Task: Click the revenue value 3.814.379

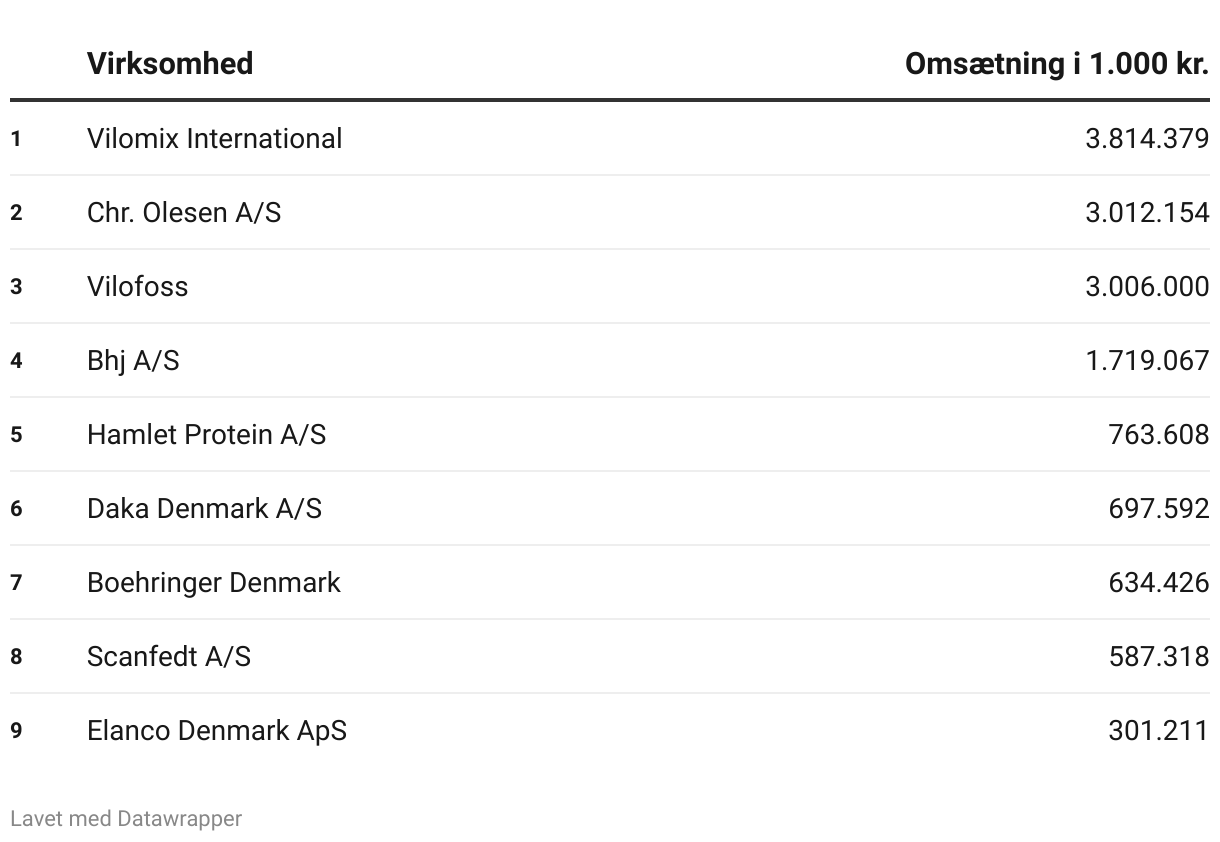Action: 1146,138
